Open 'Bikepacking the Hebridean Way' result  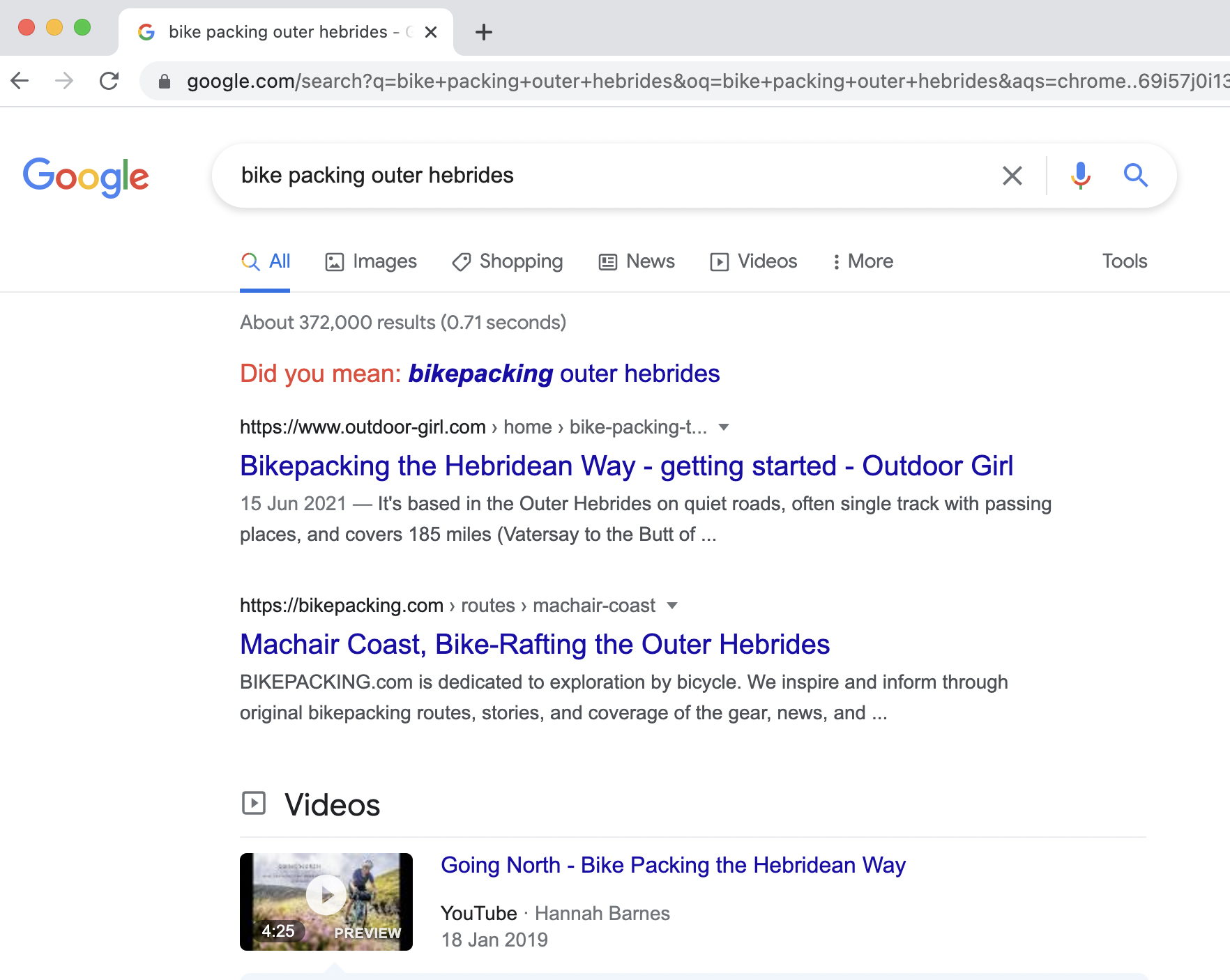[x=626, y=466]
